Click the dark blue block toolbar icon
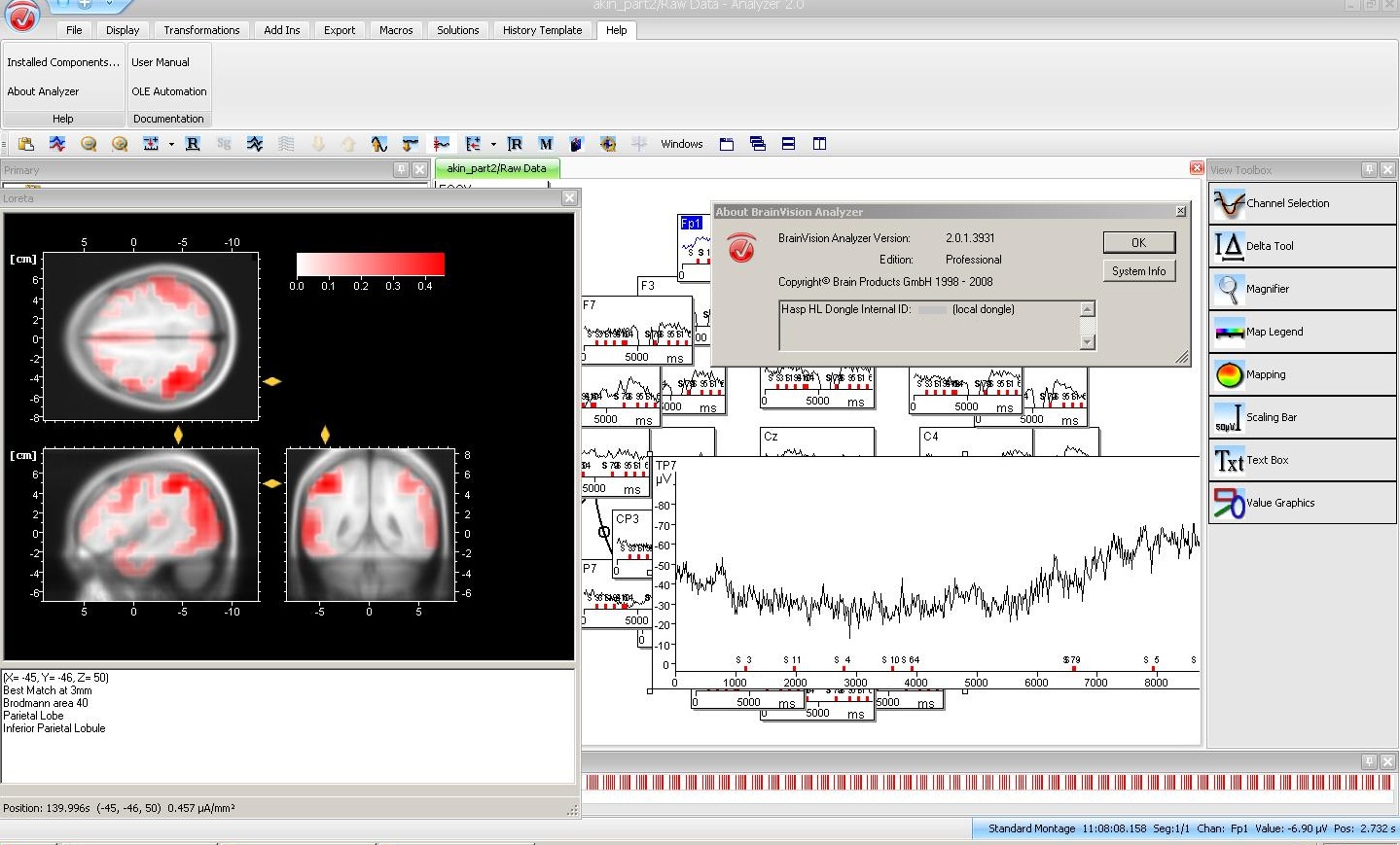This screenshot has width=1400, height=845. pyautogui.click(x=576, y=144)
